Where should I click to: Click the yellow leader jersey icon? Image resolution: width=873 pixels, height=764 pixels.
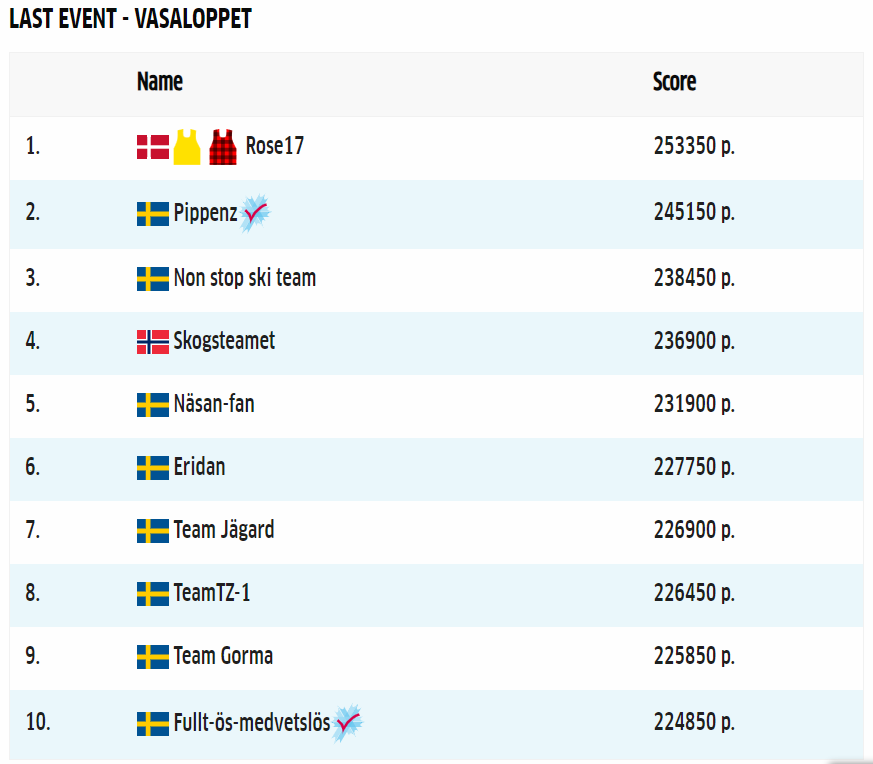click(x=187, y=147)
